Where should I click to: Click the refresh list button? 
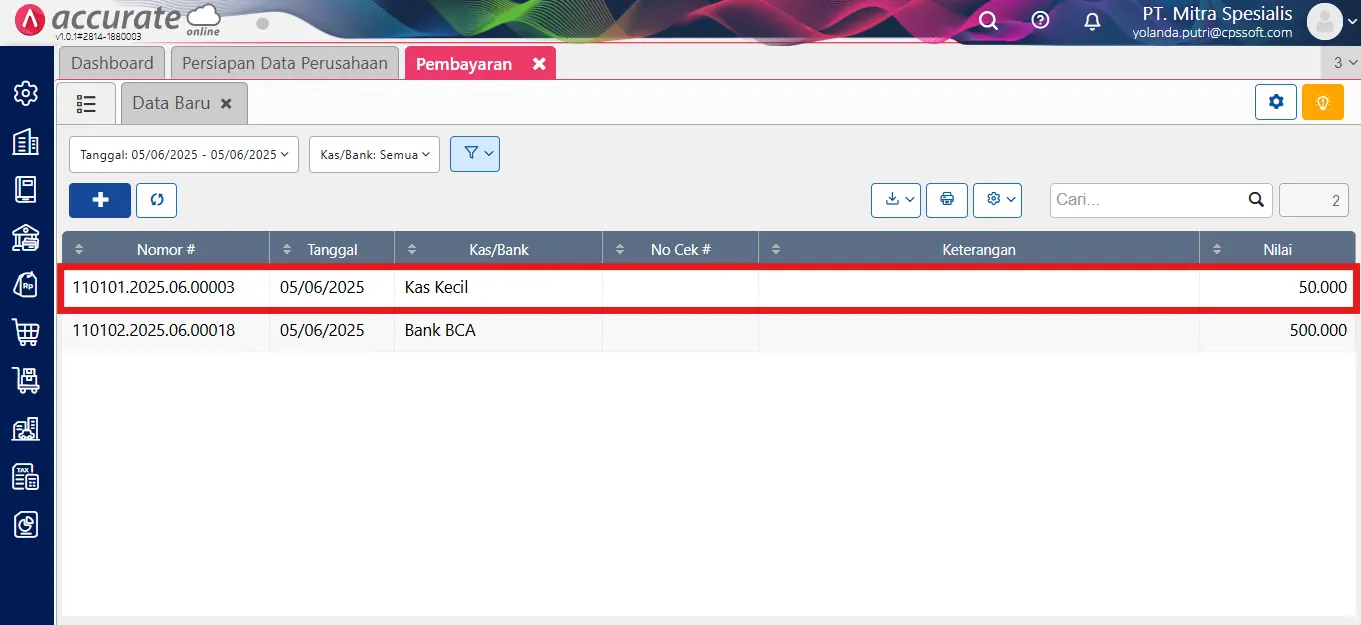(x=157, y=200)
